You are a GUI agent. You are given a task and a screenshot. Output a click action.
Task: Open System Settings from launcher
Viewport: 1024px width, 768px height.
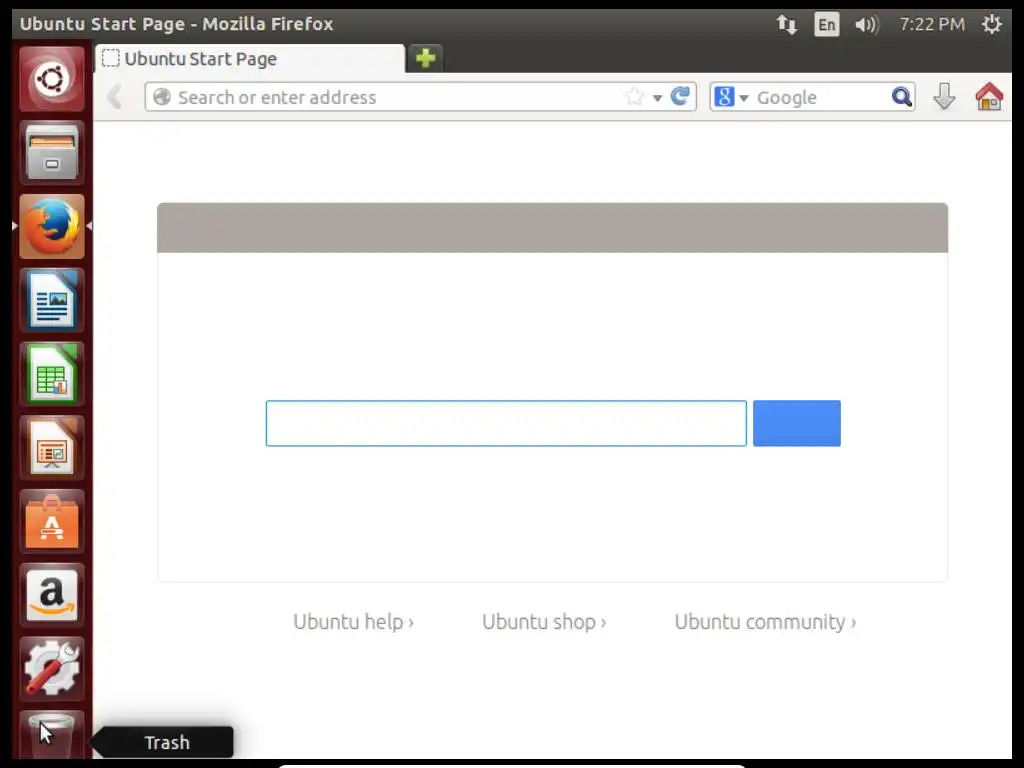point(52,669)
